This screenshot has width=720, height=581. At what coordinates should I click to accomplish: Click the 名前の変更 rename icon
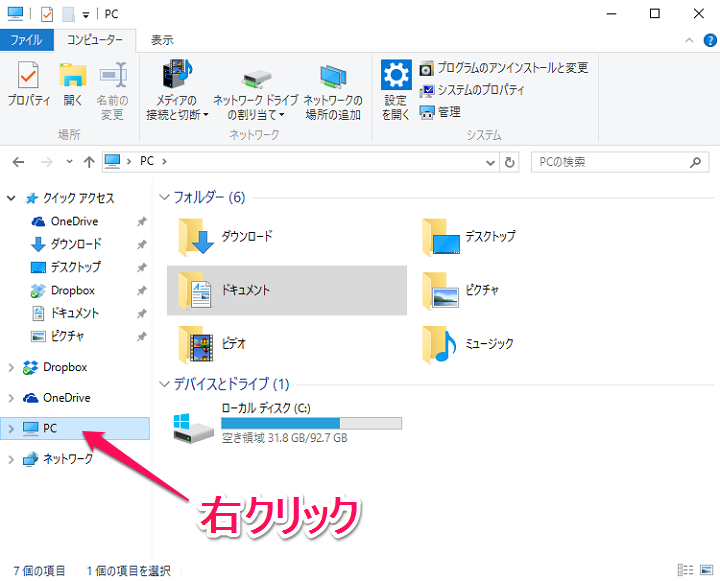pyautogui.click(x=112, y=91)
